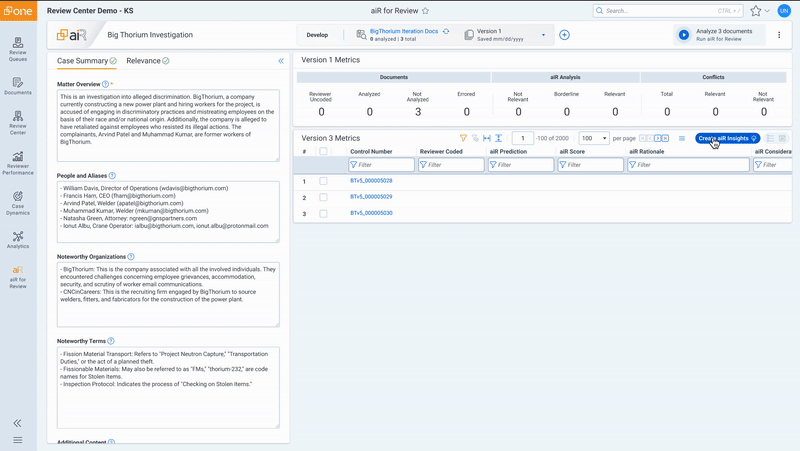The width and height of the screenshot is (800, 451).
Task: Click into the Matter Overview text box
Action: tap(168, 126)
